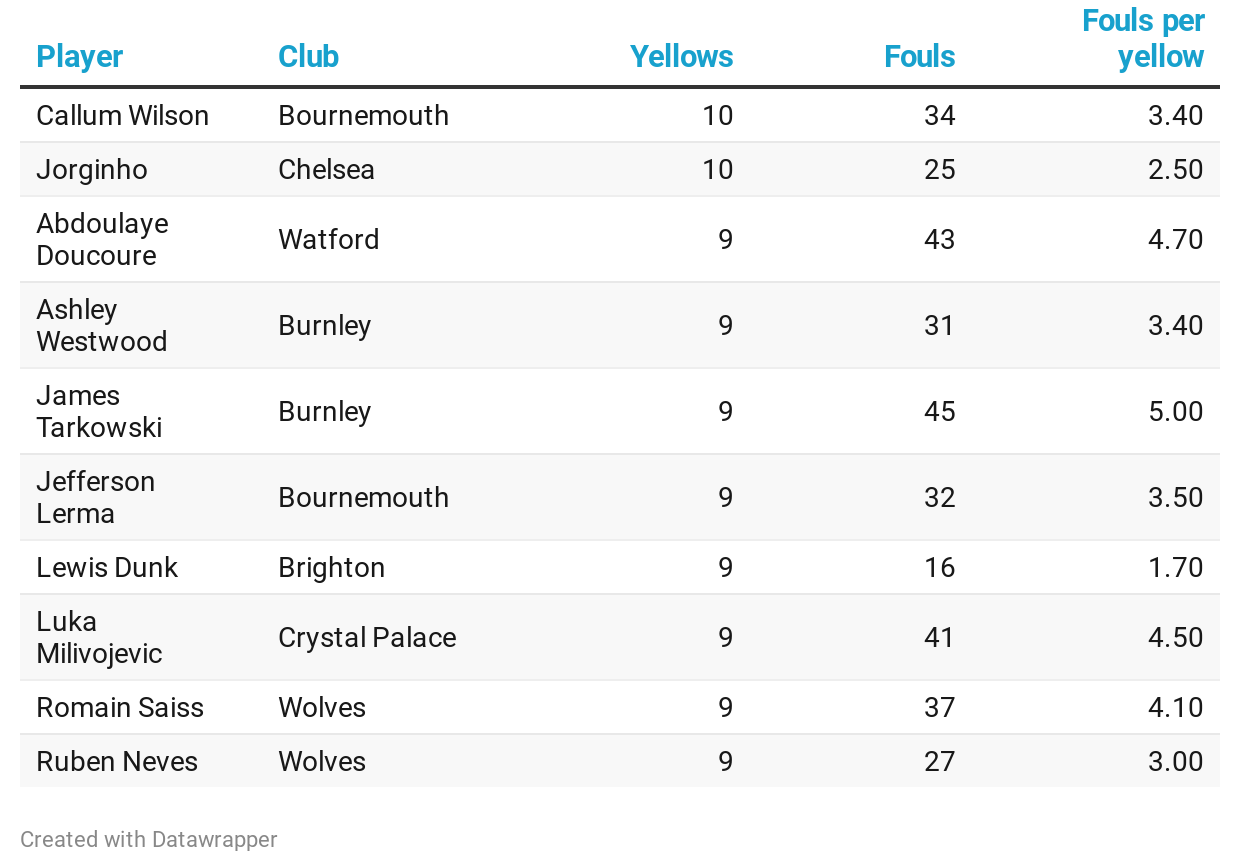Sort by the Club column header
The height and width of the screenshot is (867, 1240).
point(308,57)
